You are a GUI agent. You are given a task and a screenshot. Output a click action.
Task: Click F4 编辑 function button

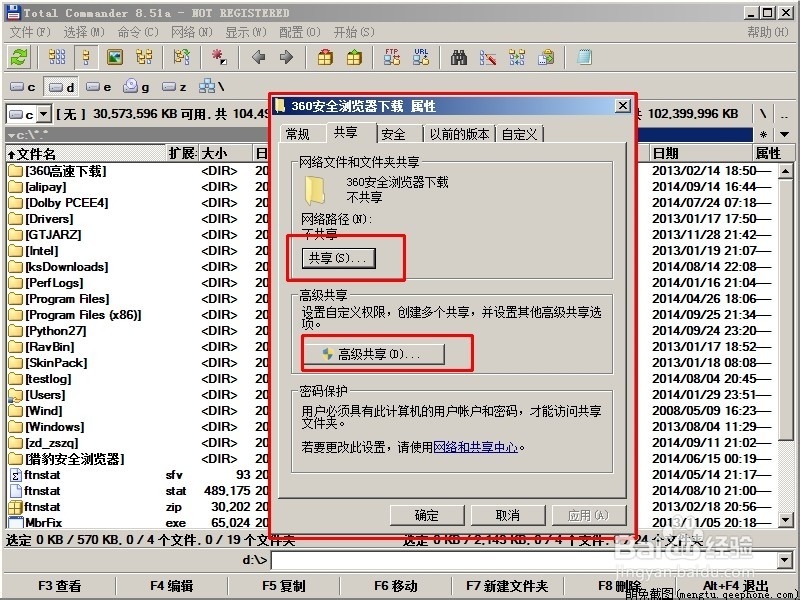click(171, 586)
